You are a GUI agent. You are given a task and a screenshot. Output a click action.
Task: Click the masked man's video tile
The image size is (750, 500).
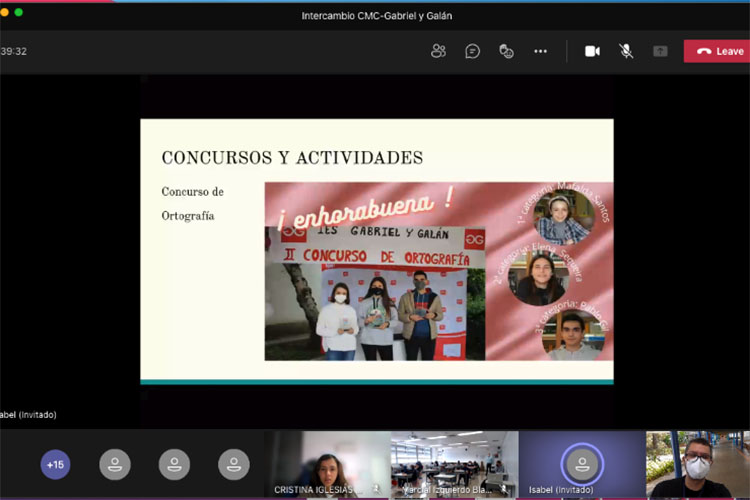698,464
